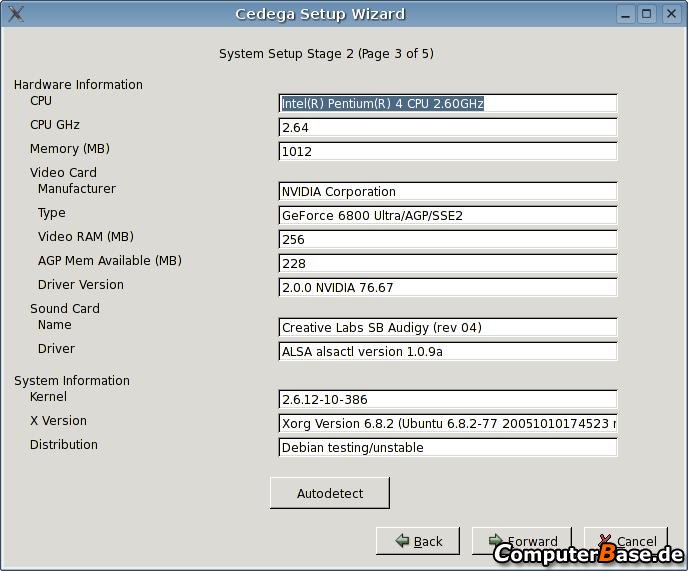
Task: Select the Driver Version field
Action: click(448, 287)
